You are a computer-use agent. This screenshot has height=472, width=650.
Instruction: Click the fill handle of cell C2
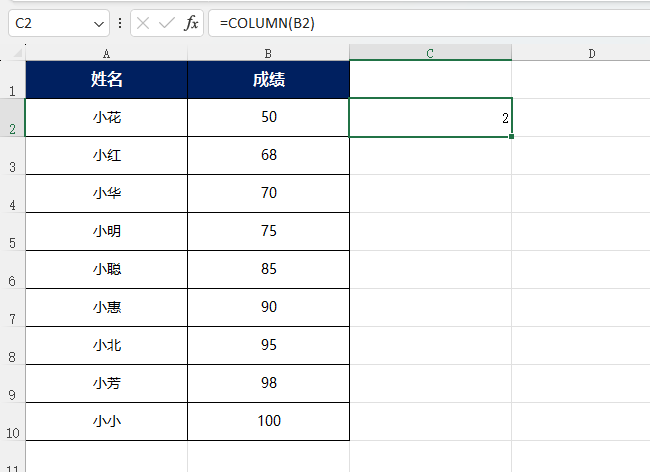click(x=512, y=136)
